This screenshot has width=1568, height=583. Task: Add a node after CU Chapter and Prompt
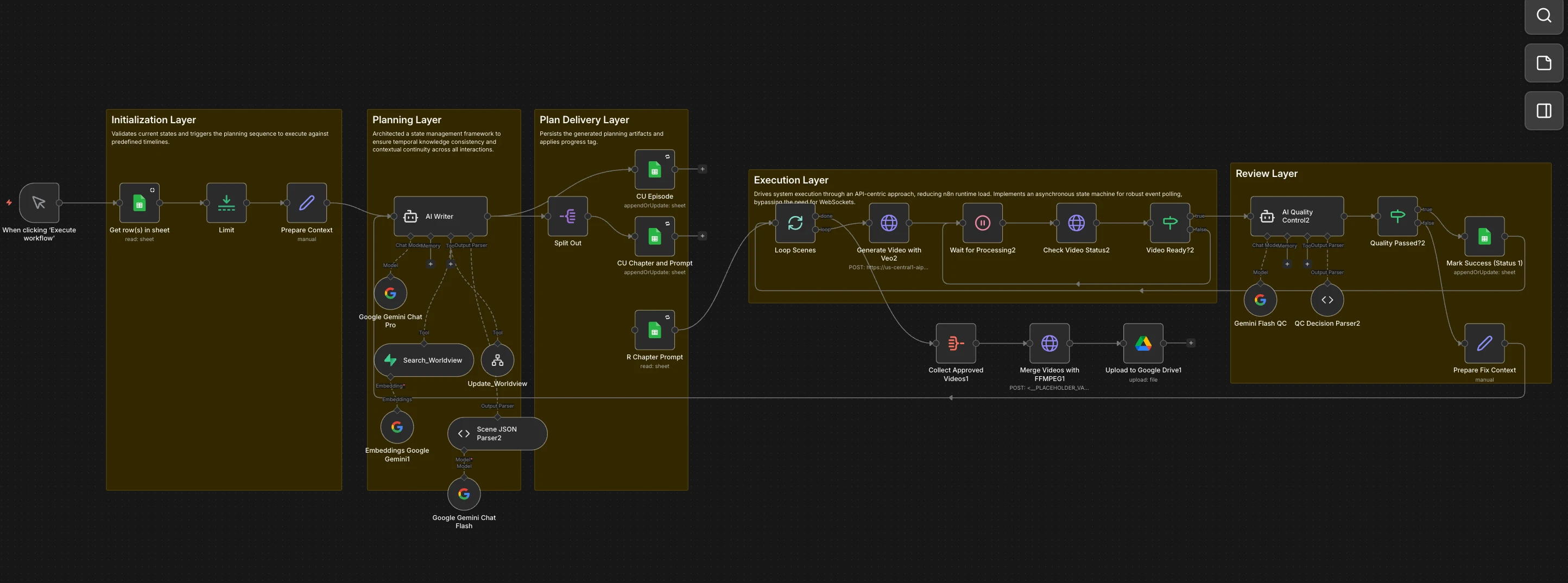tap(703, 236)
